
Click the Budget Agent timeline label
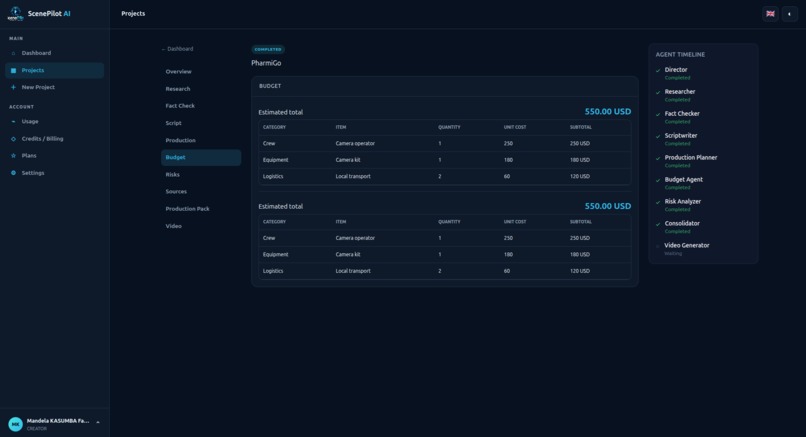coord(683,180)
